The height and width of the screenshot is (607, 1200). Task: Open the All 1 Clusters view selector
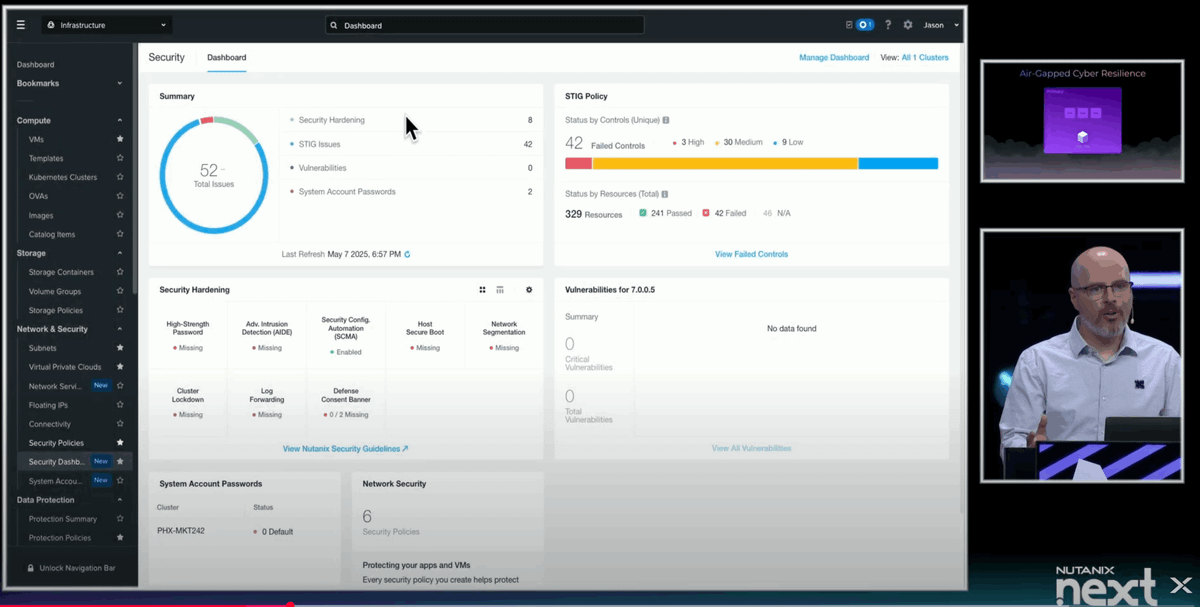[x=925, y=57]
